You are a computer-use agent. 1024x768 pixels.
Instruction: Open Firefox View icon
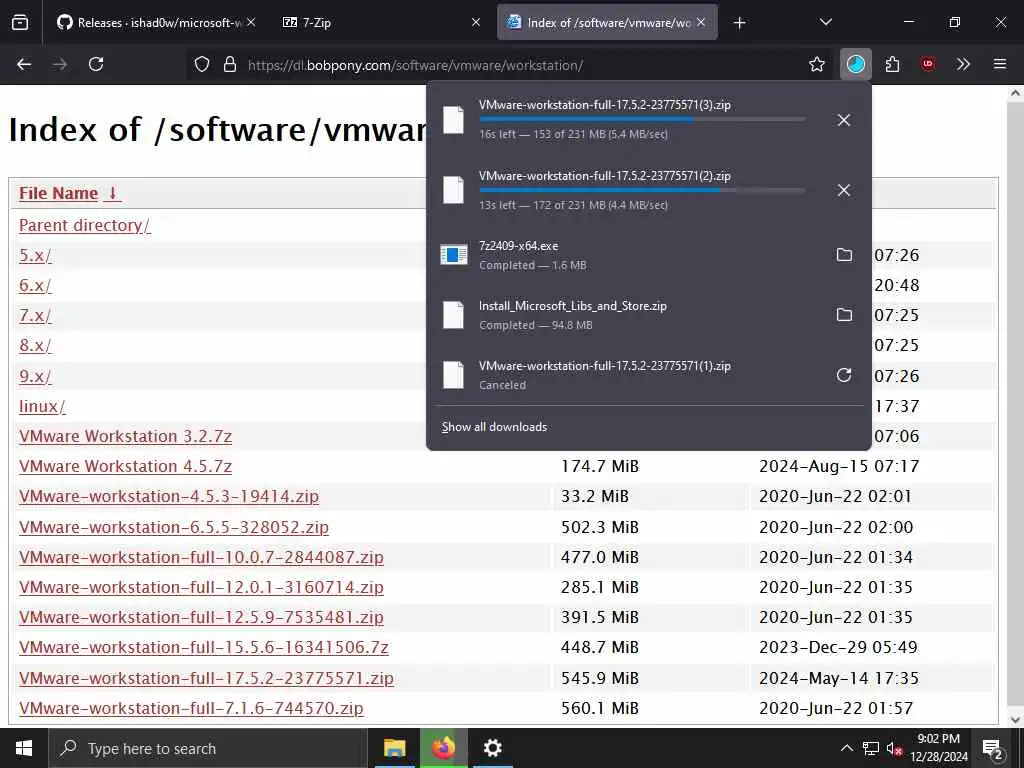pyautogui.click(x=20, y=23)
